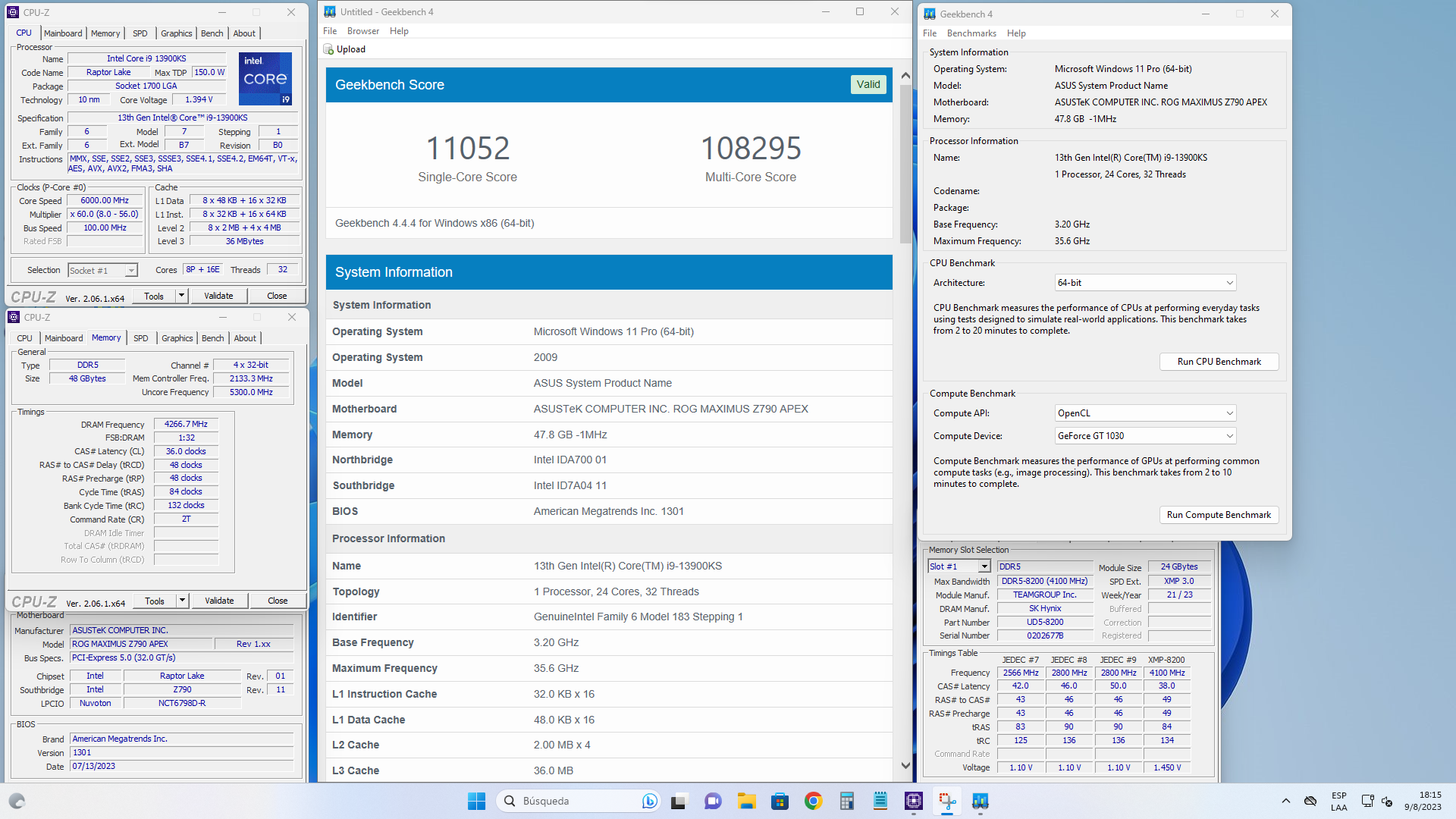Open the Notepad taskbar icon
The height and width of the screenshot is (819, 1456).
tap(880, 801)
